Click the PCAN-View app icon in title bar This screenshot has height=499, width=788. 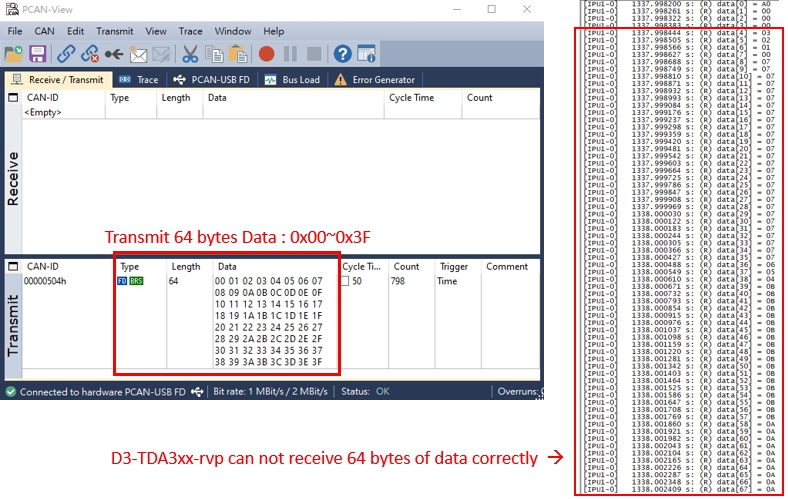(x=12, y=9)
